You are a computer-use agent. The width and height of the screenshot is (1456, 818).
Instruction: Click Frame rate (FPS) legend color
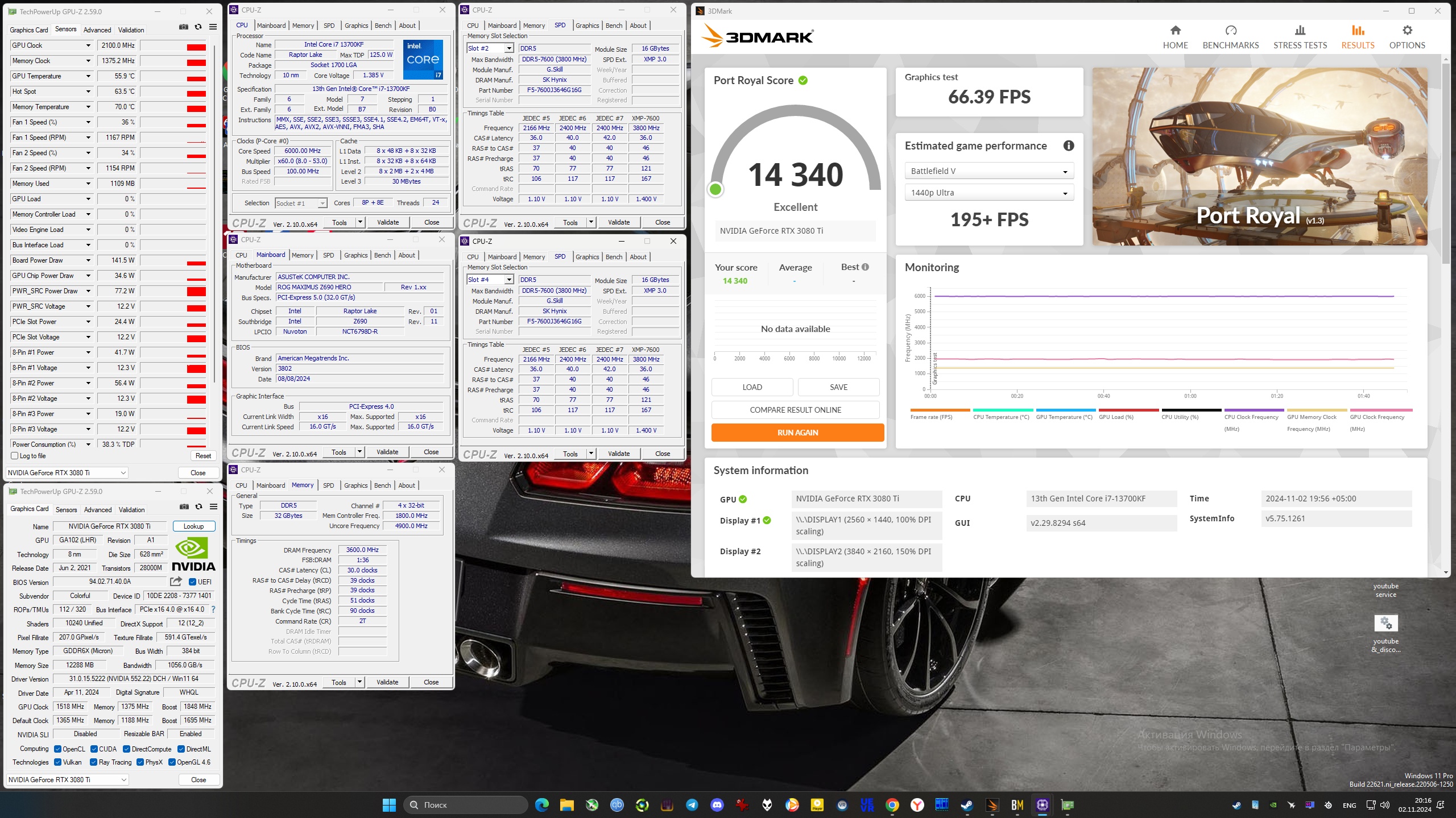tap(940, 410)
